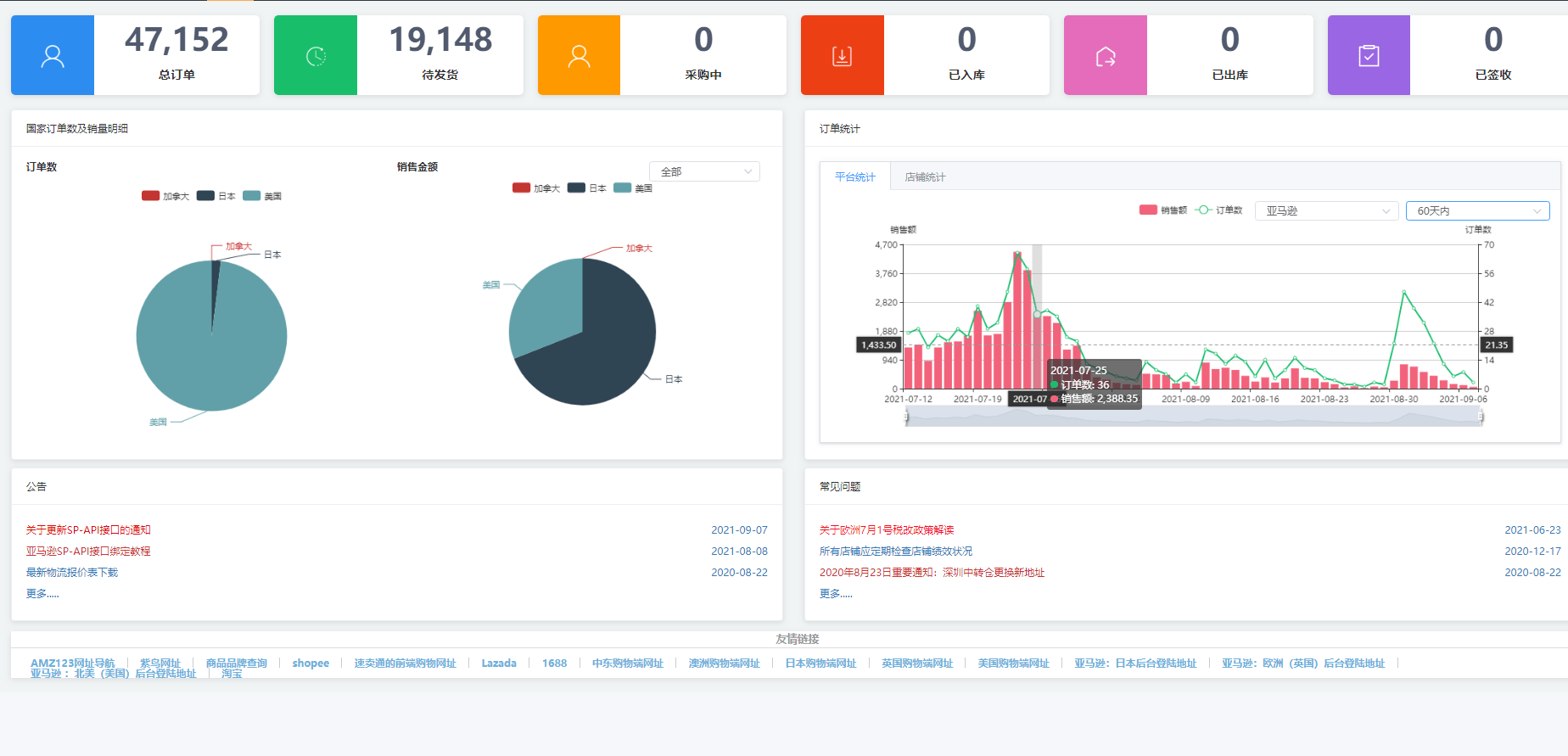This screenshot has width=1568, height=756.
Task: Toggle 加拿大 in the order count pie legend
Action: 165,196
